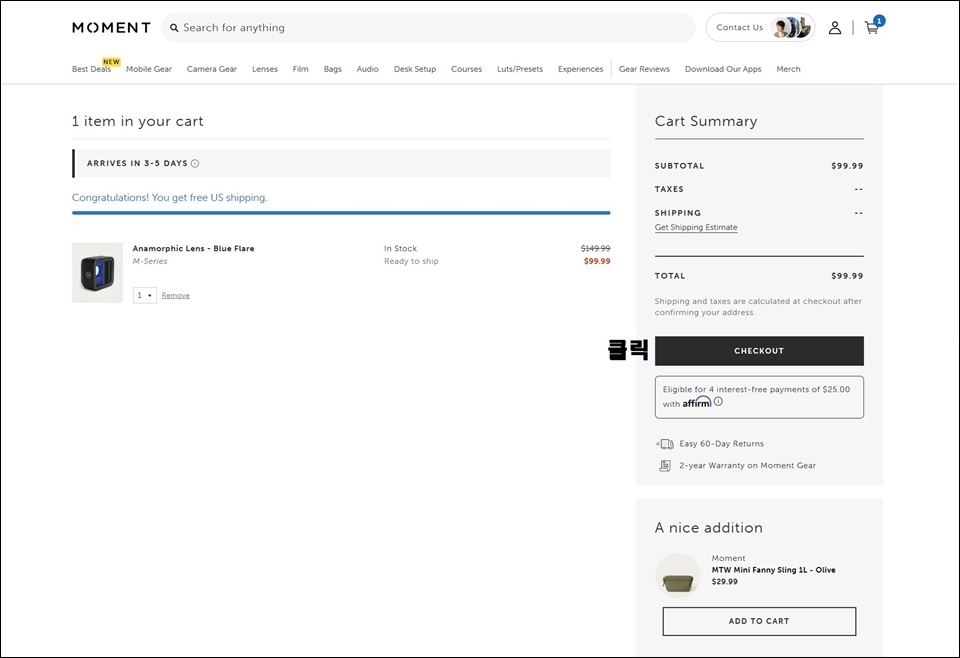Click the Anamorphic Lens product thumbnail
This screenshot has height=658, width=960.
click(97, 272)
